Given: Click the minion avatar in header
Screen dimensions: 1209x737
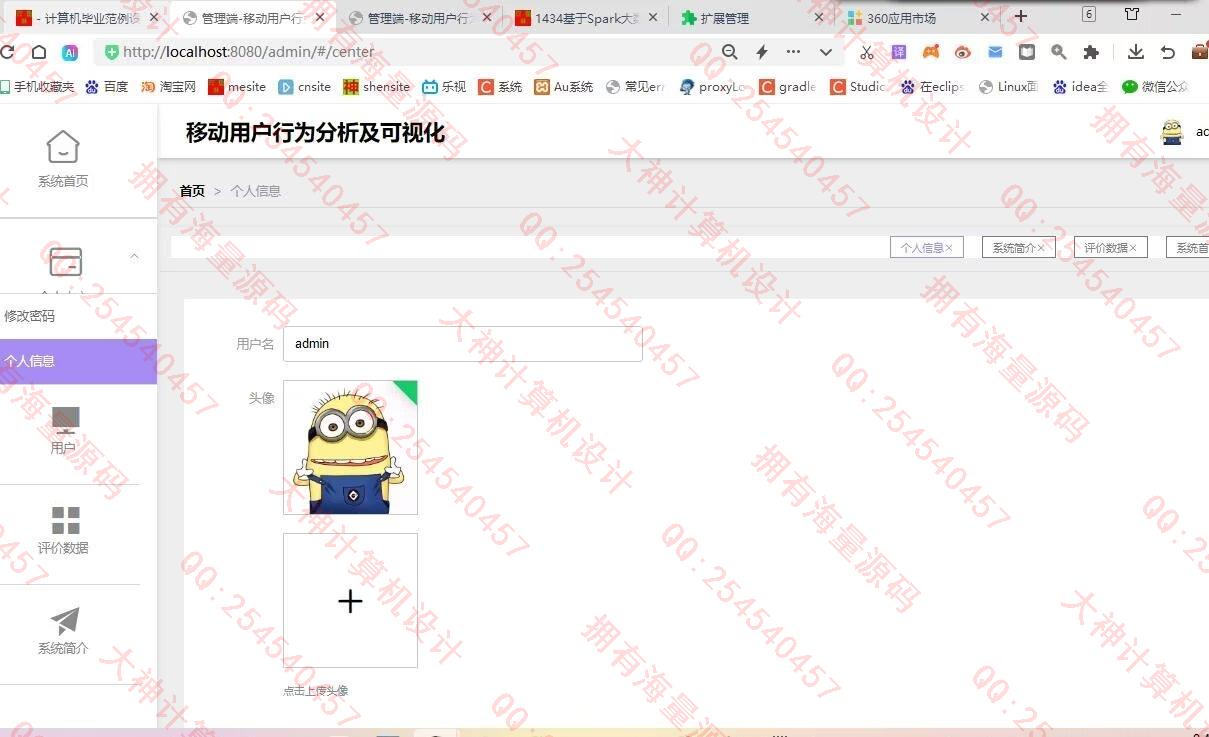Looking at the screenshot, I should [1172, 132].
